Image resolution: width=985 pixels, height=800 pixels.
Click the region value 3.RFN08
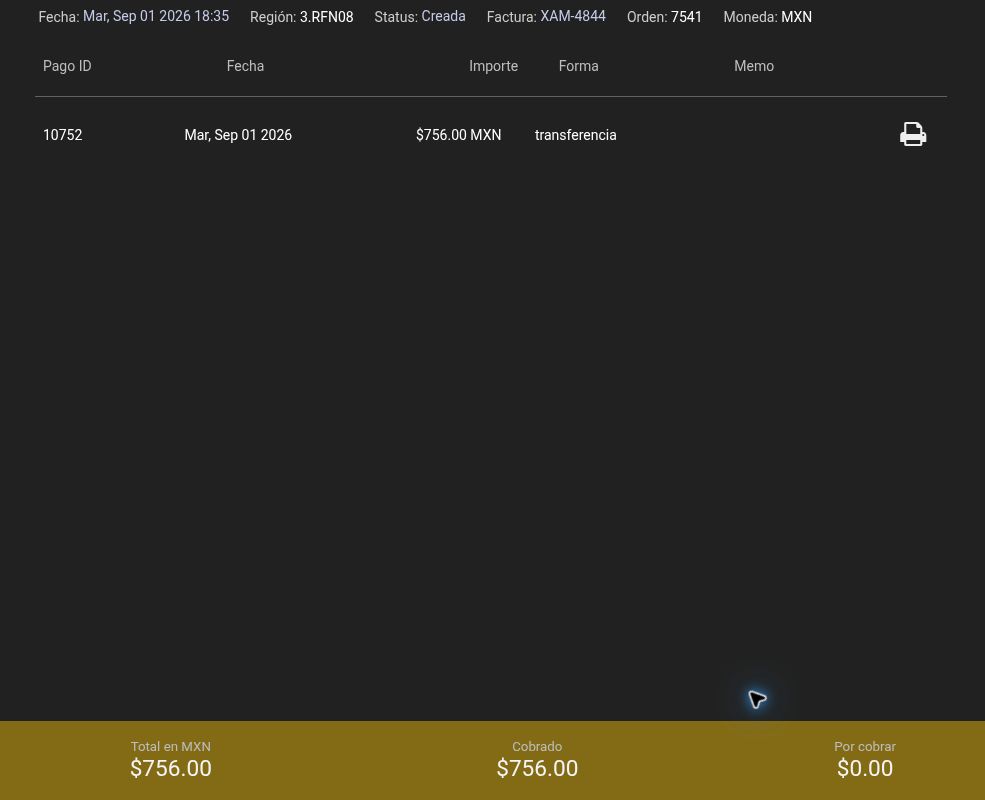click(327, 17)
